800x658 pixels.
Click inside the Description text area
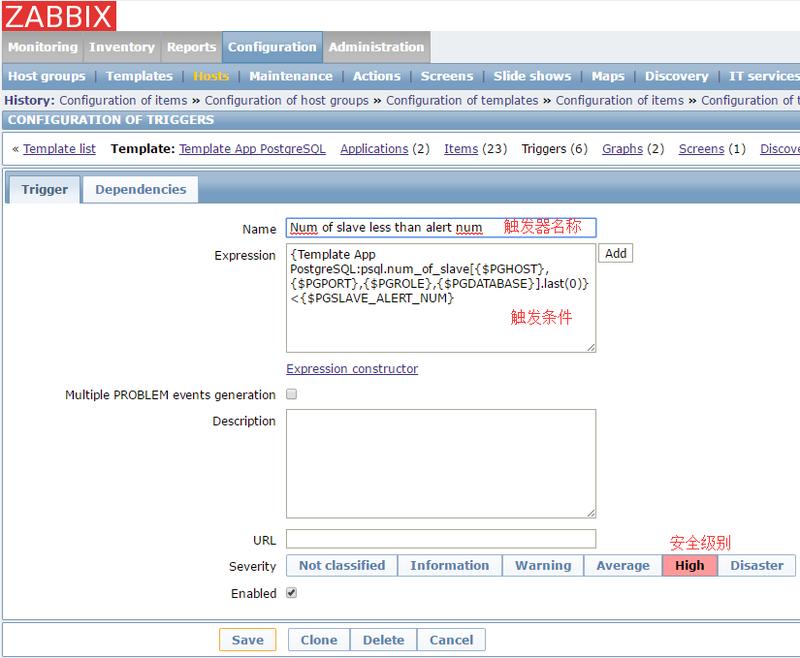point(440,461)
